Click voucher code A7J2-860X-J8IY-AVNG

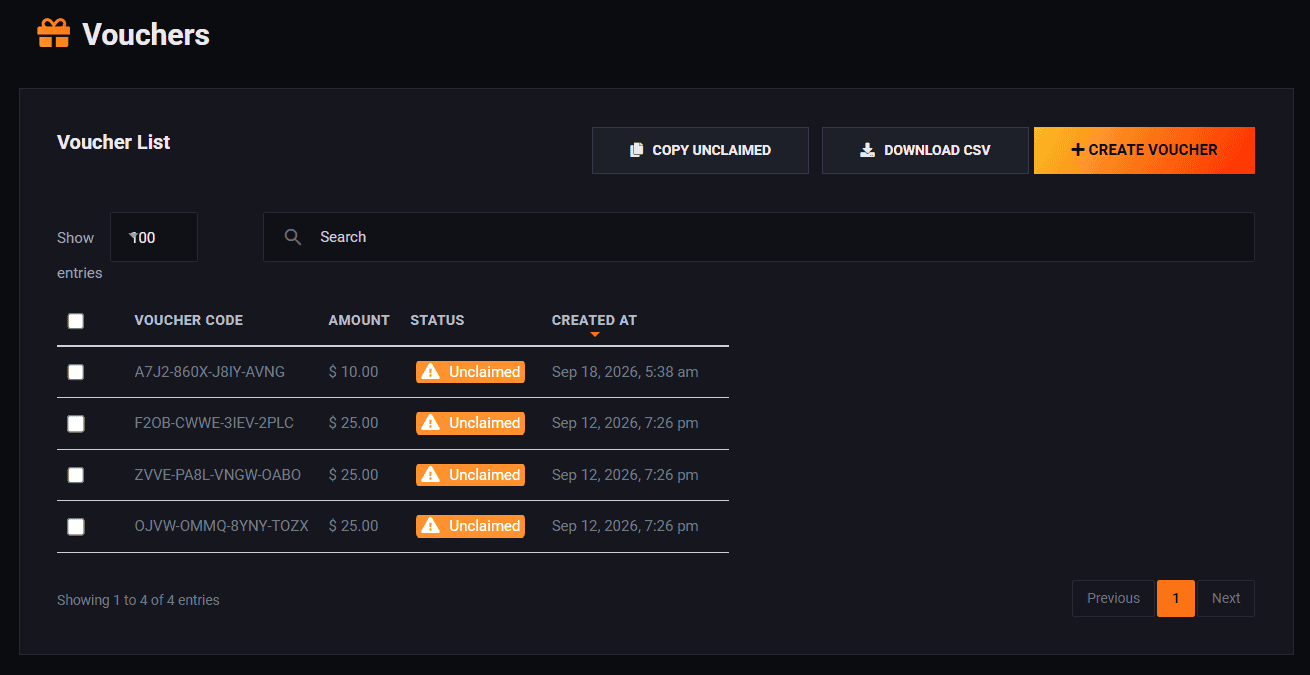tap(210, 372)
